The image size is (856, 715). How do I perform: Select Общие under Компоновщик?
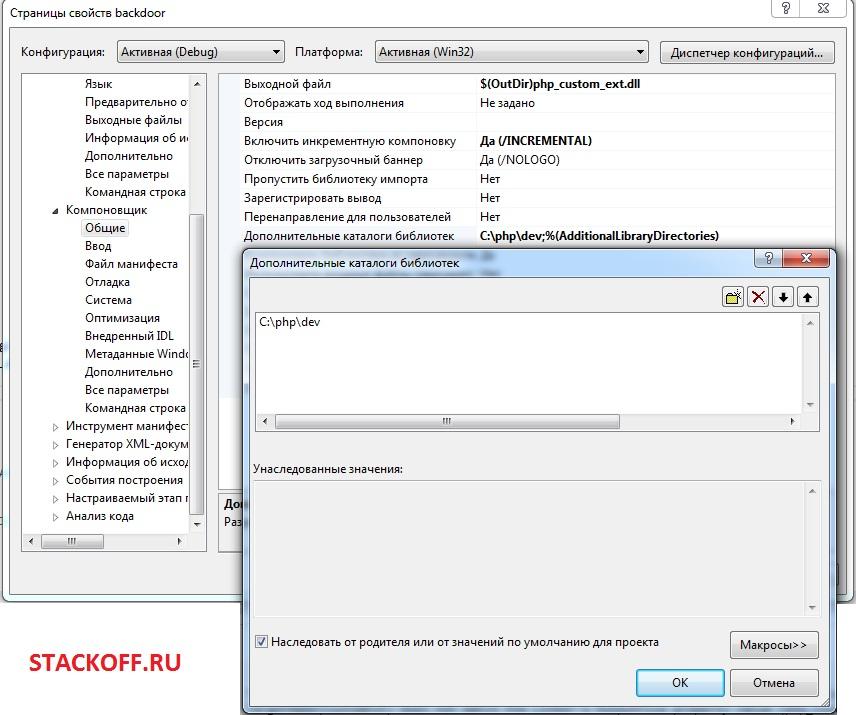pyautogui.click(x=105, y=228)
